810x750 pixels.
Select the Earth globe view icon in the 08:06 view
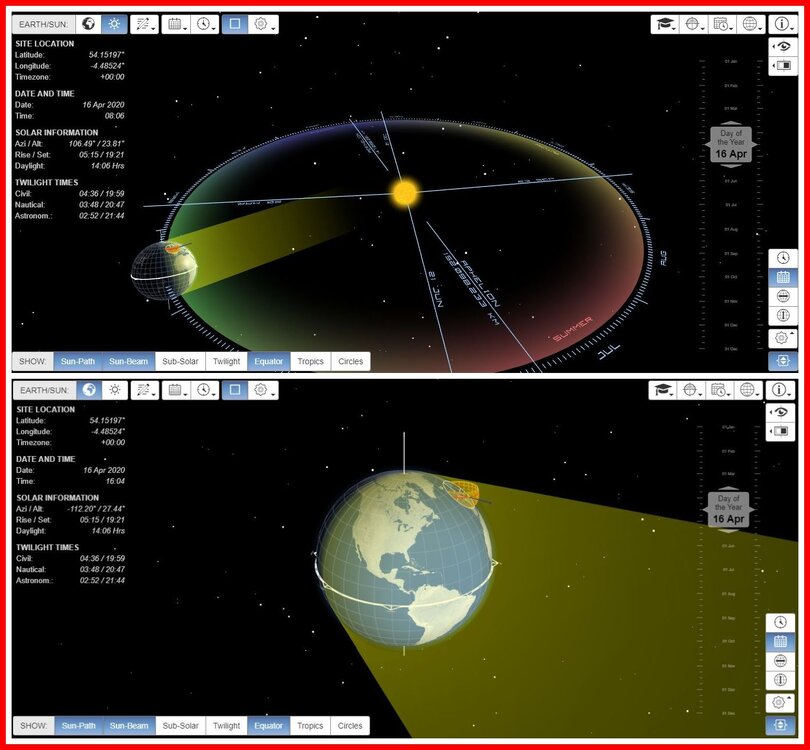point(89,24)
